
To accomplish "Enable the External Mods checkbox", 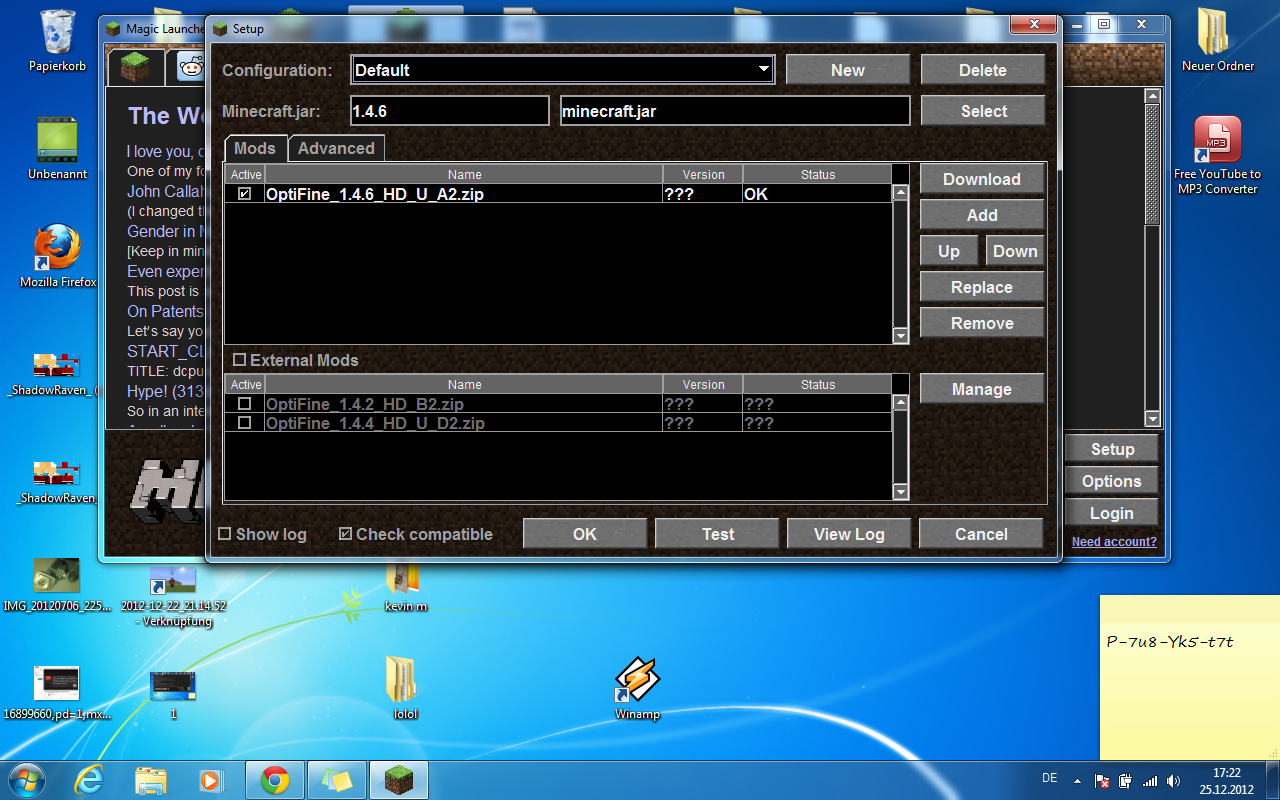I will pos(239,360).
